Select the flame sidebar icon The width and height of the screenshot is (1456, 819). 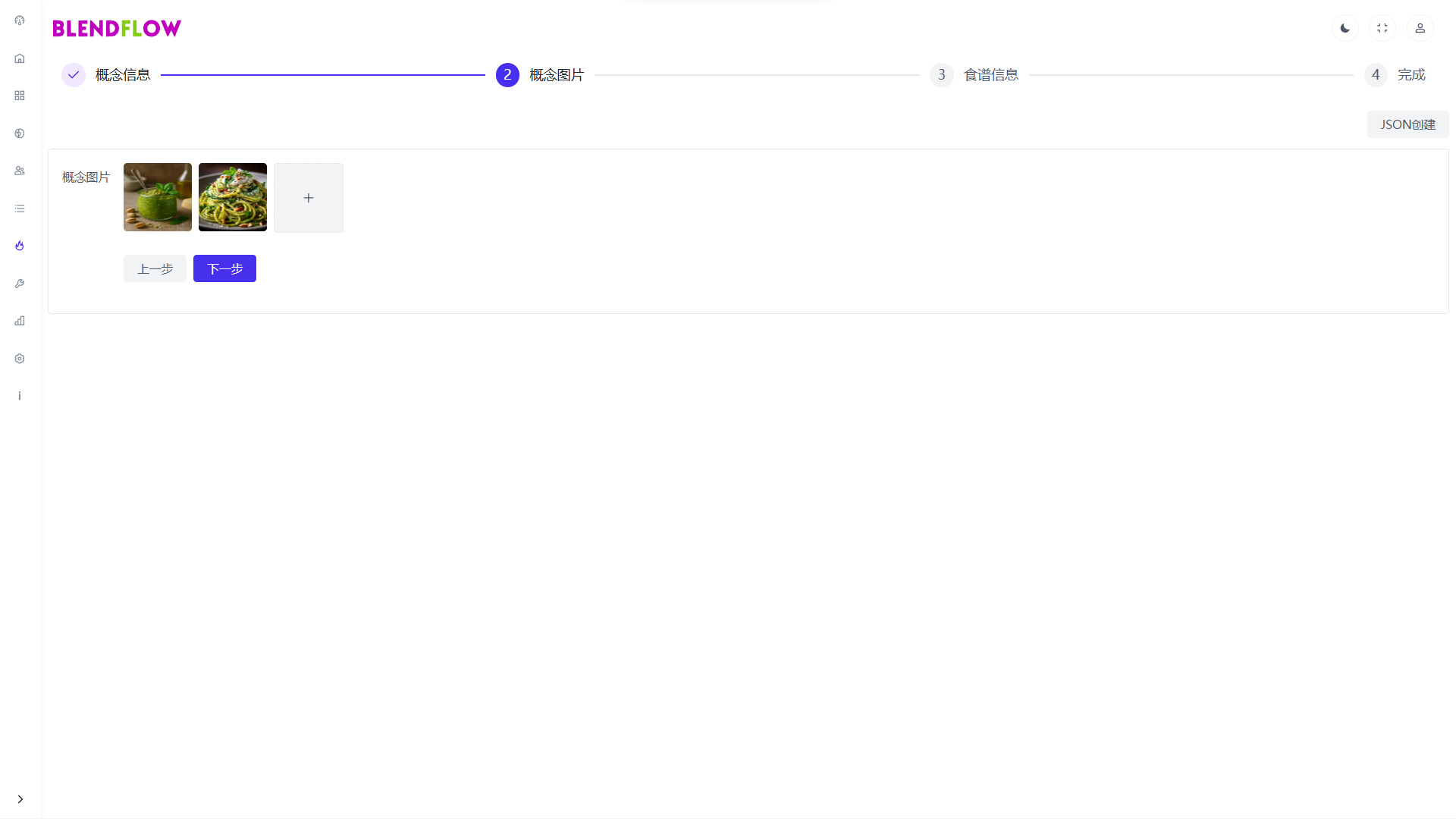(20, 246)
